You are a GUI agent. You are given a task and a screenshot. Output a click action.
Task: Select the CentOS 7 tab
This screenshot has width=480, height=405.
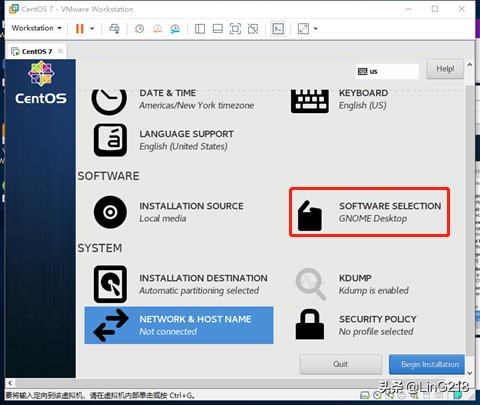pos(37,51)
